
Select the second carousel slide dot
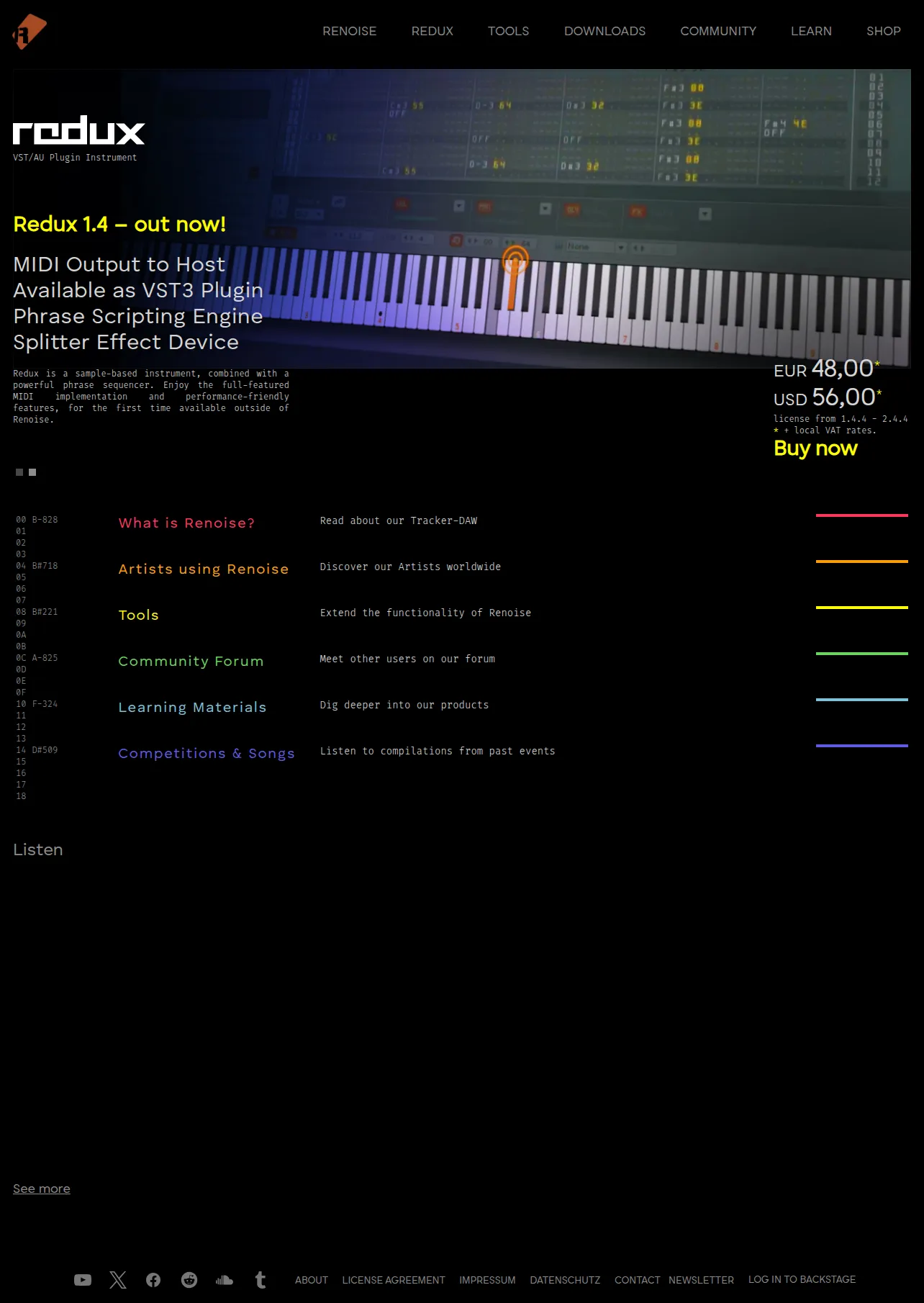point(32,472)
